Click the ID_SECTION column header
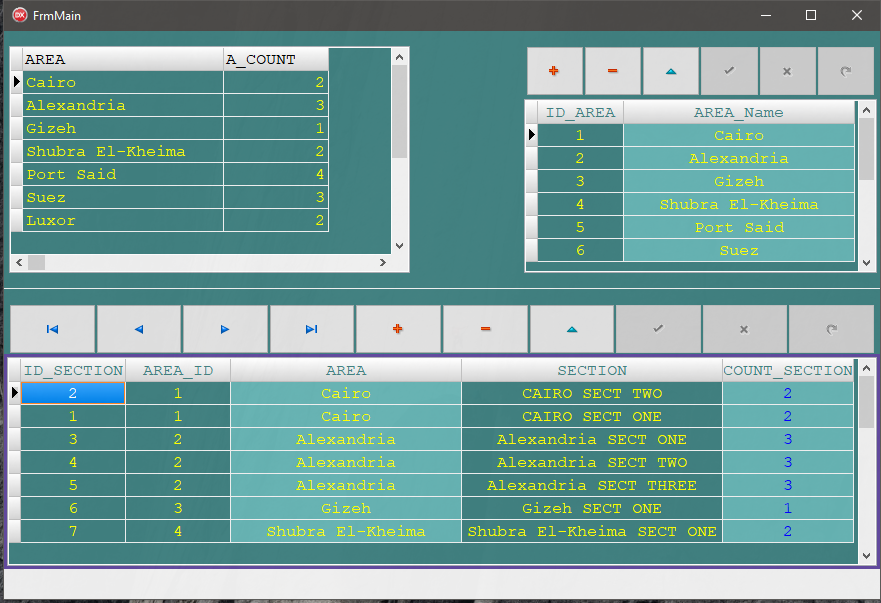Viewport: 881px width, 603px height. click(x=73, y=370)
